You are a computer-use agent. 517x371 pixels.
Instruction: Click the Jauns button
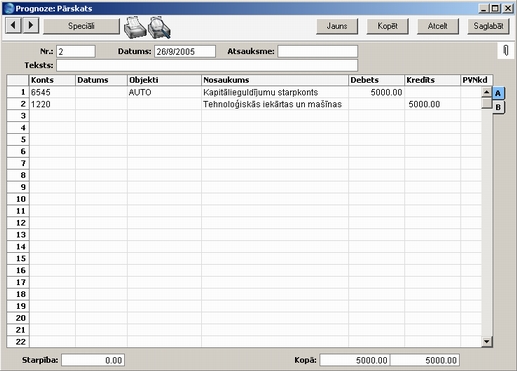337,26
